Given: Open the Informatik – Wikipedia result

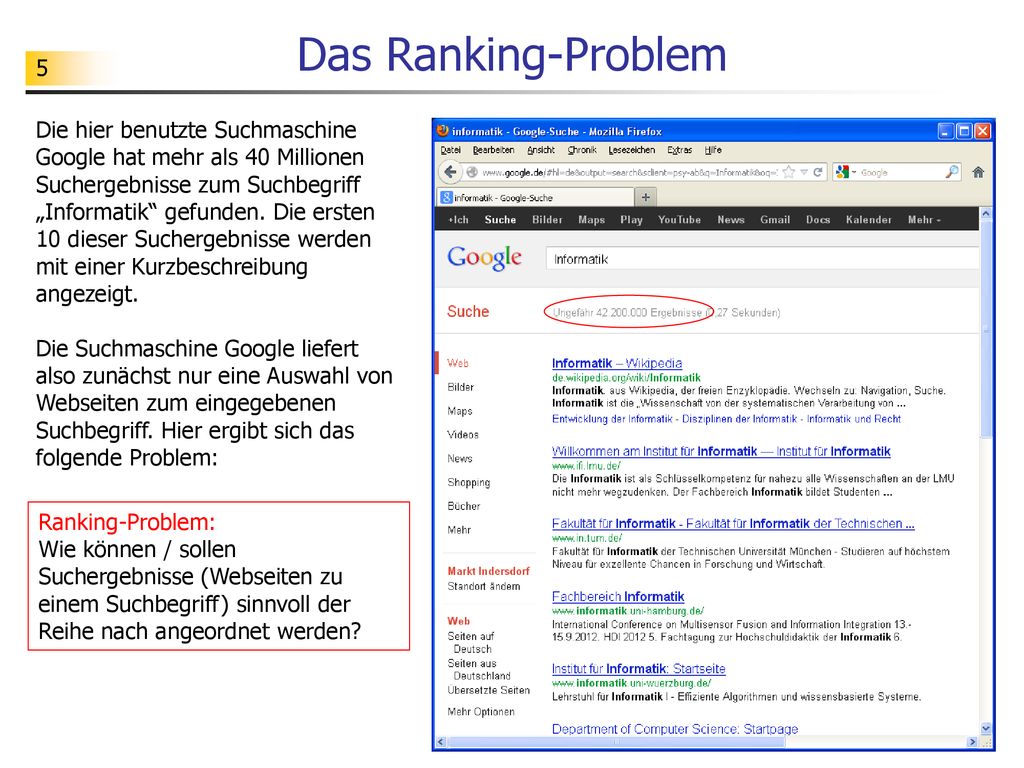Looking at the screenshot, I should coord(616,363).
